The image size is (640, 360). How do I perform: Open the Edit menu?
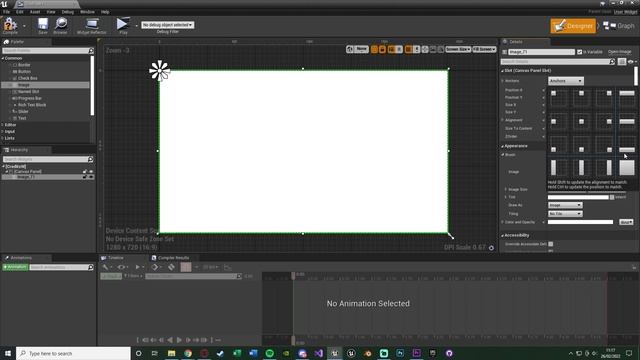[x=20, y=12]
